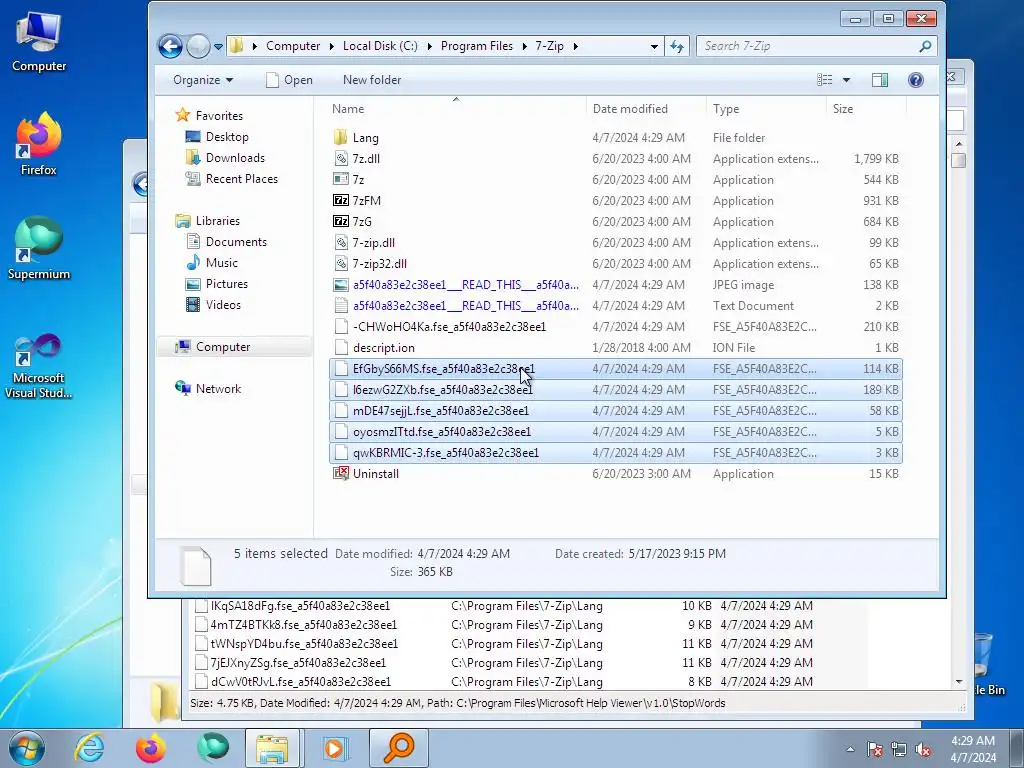Click the Supermium desktop shortcut

(39, 248)
